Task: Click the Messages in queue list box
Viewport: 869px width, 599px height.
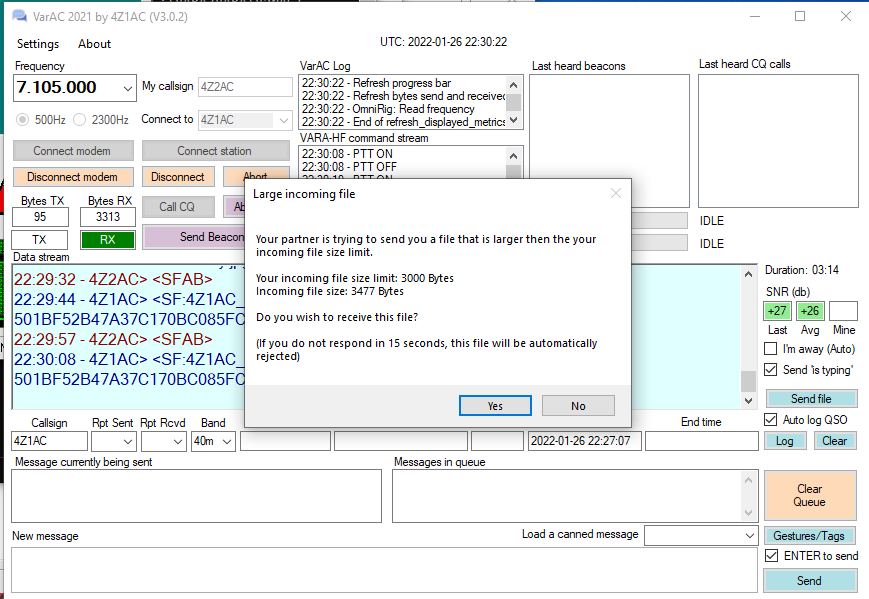Action: [x=574, y=496]
